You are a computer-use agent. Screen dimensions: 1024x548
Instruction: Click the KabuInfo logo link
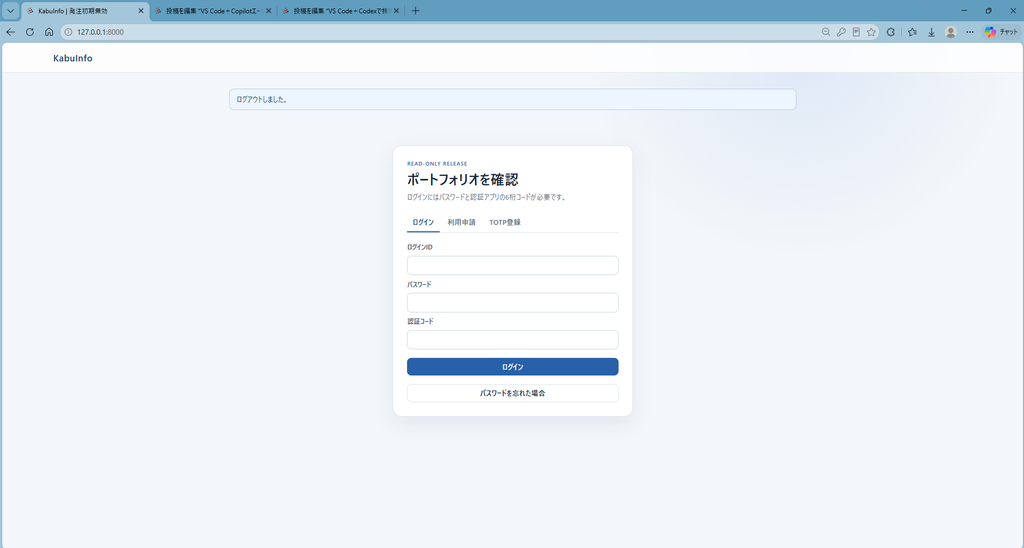73,58
